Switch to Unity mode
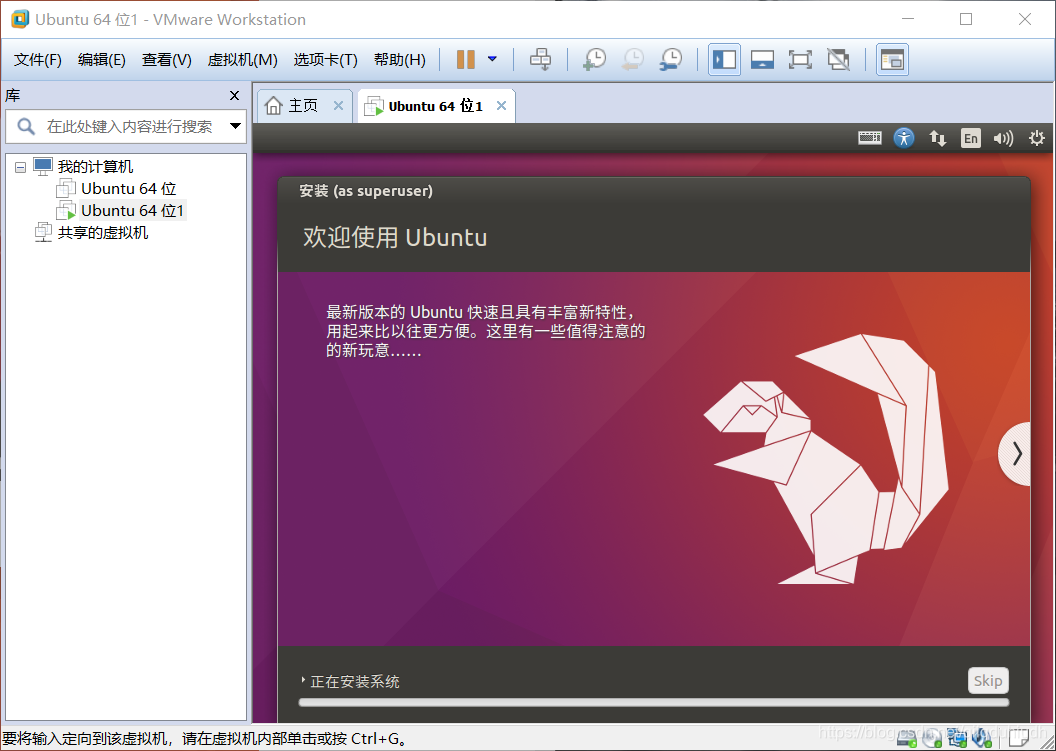 tap(838, 59)
